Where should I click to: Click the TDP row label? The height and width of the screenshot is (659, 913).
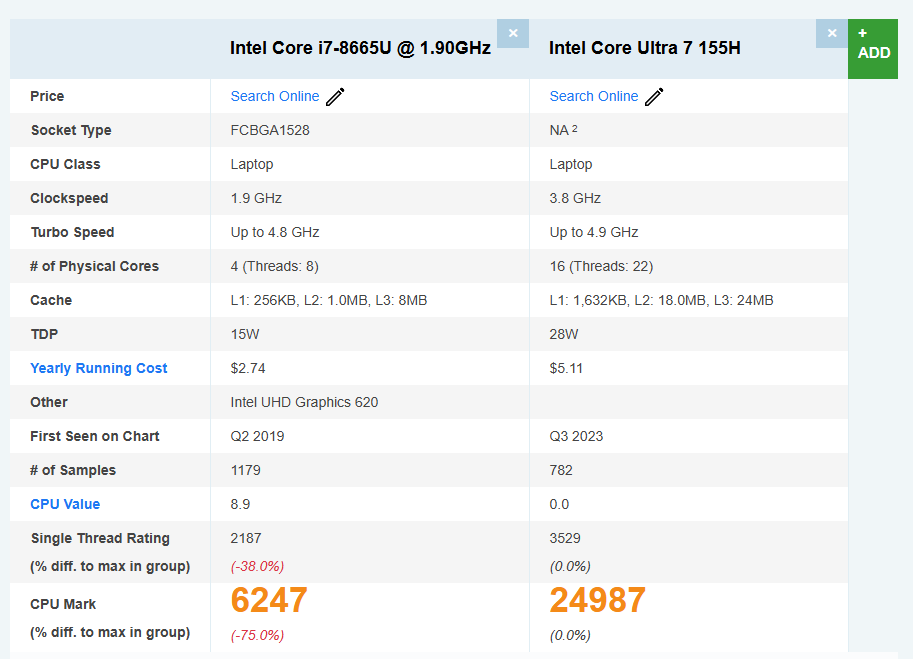point(44,334)
